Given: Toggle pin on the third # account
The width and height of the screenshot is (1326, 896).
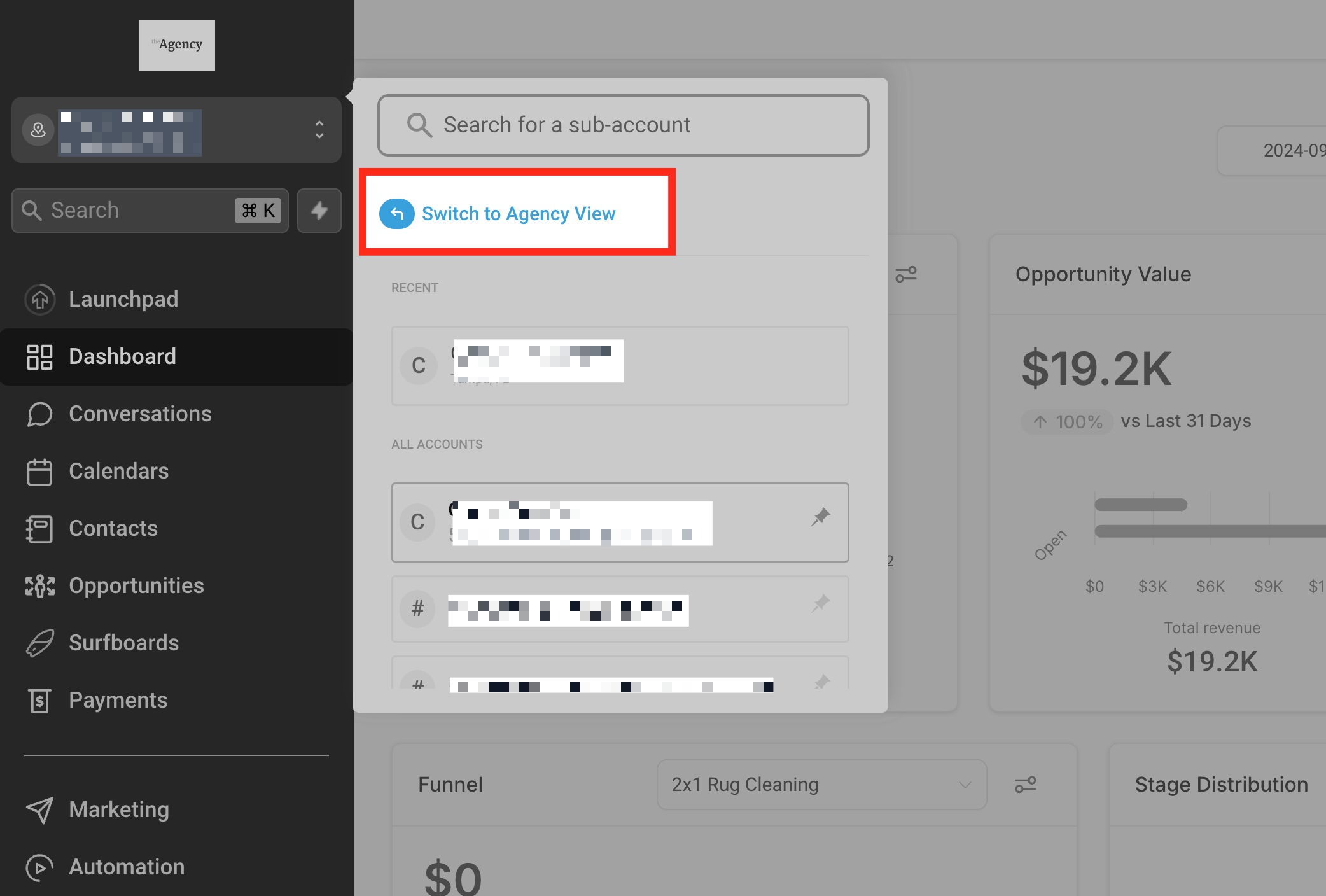Looking at the screenshot, I should (822, 682).
